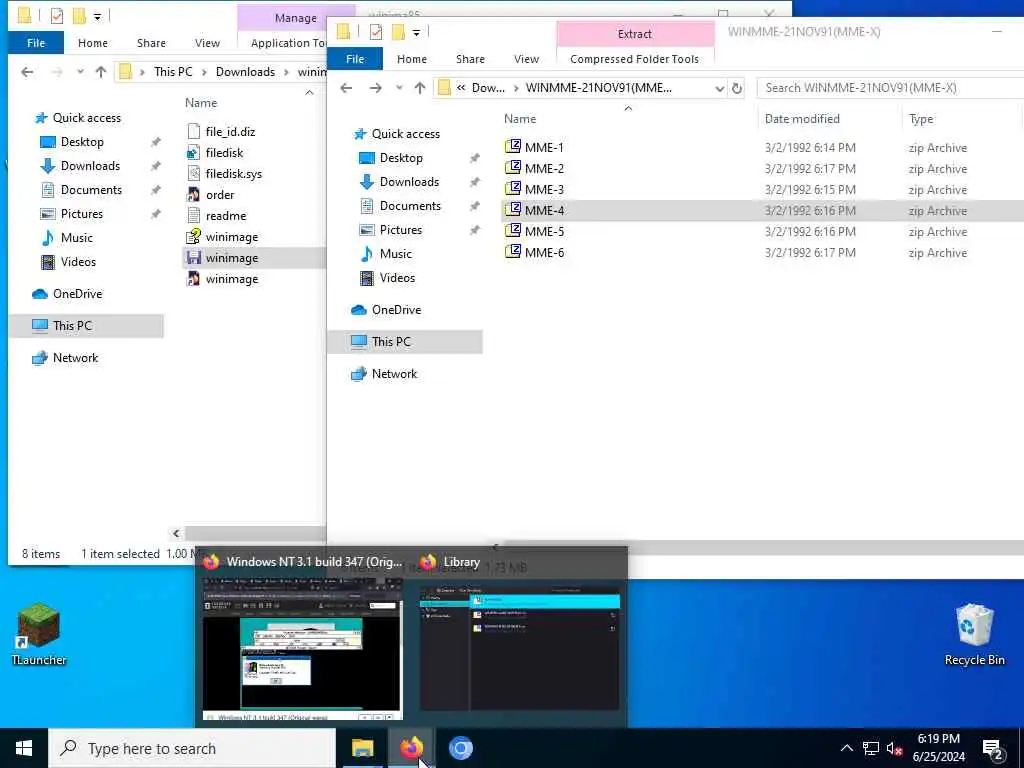Image resolution: width=1024 pixels, height=768 pixels.
Task: Launch TLauncher desktop shortcut
Action: 39,633
